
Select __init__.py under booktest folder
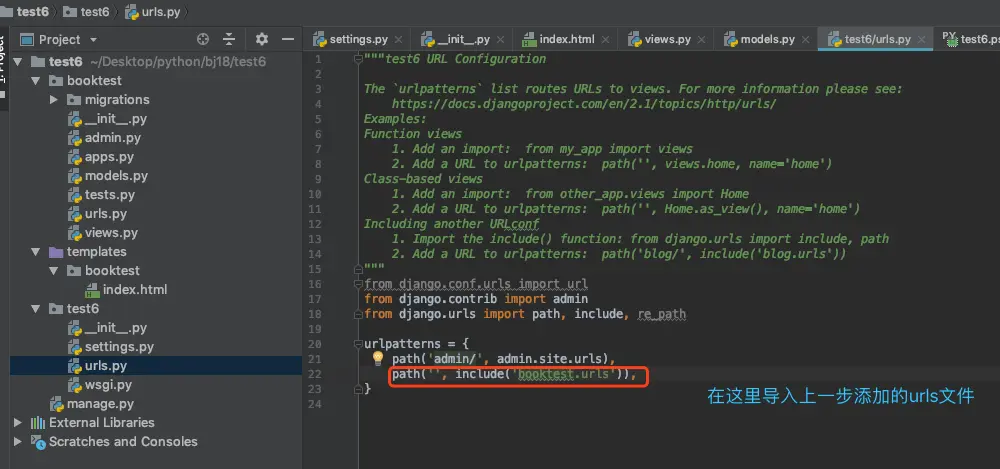pyautogui.click(x=115, y=119)
